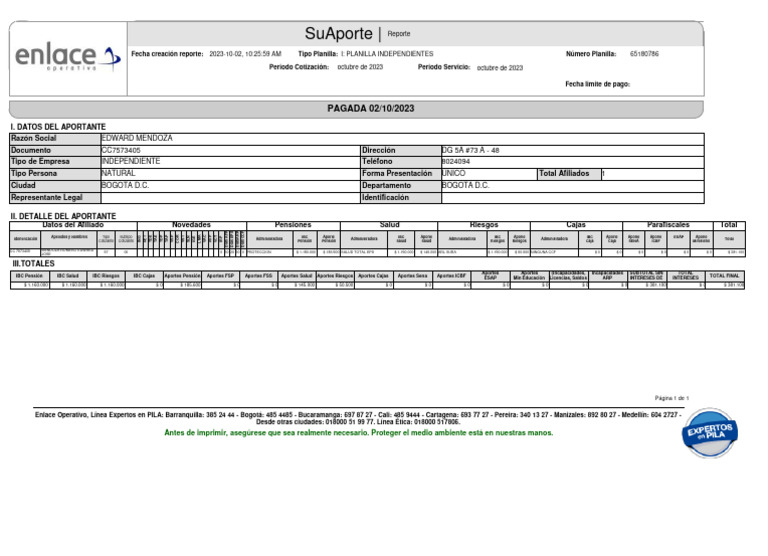Click the Aportes Sena totals header
The image size is (768, 556).
click(x=412, y=276)
